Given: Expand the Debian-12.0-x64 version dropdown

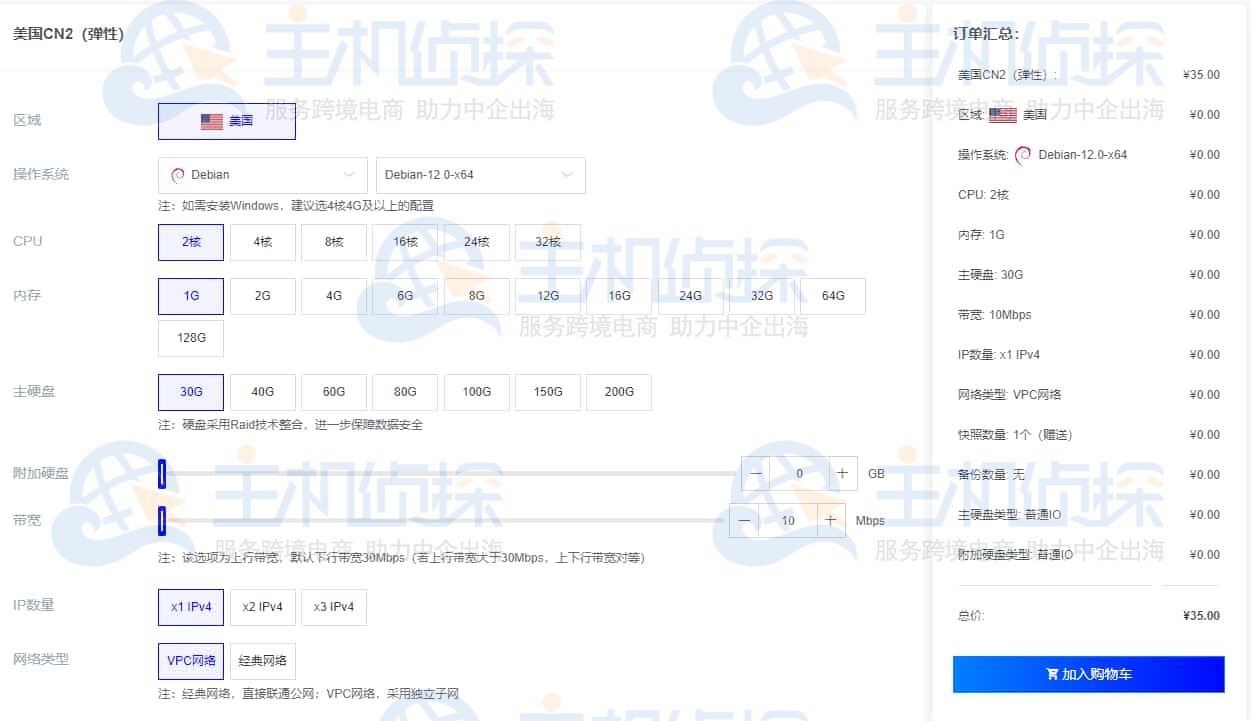Looking at the screenshot, I should [x=480, y=174].
